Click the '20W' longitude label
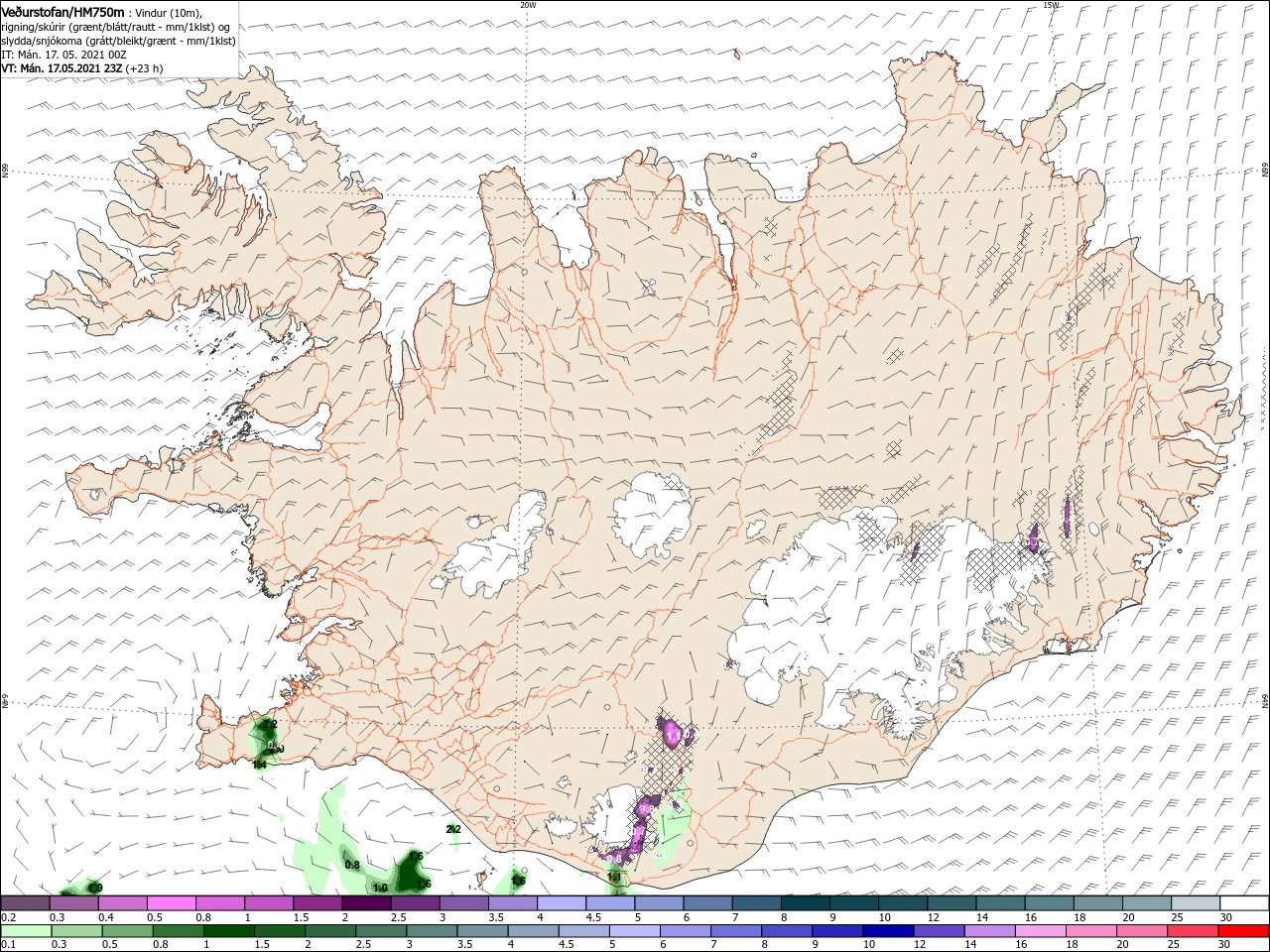 tap(528, 5)
